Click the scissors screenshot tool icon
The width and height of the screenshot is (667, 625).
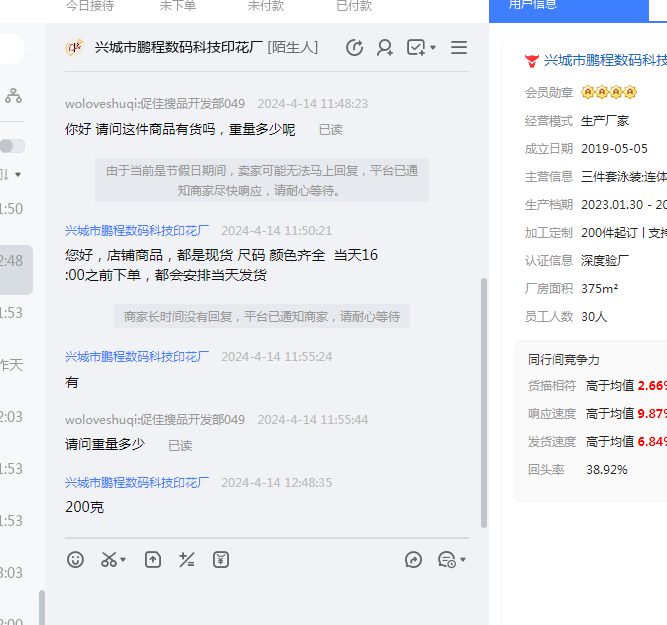point(108,560)
